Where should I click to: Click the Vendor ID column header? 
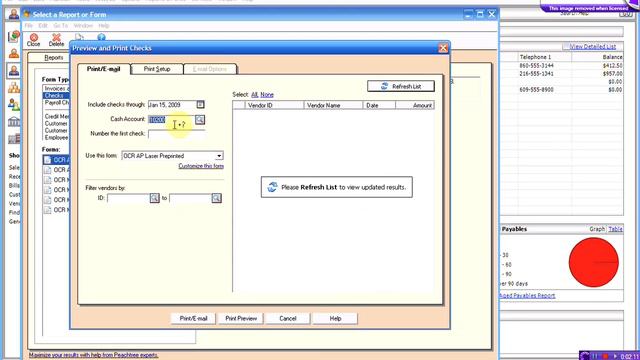(x=274, y=105)
